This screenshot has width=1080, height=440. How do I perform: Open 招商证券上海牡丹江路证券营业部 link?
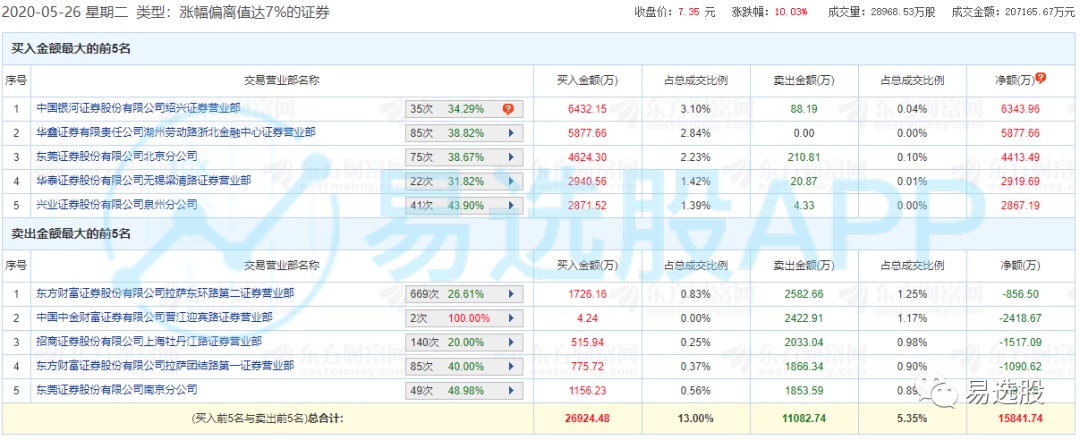[149, 341]
